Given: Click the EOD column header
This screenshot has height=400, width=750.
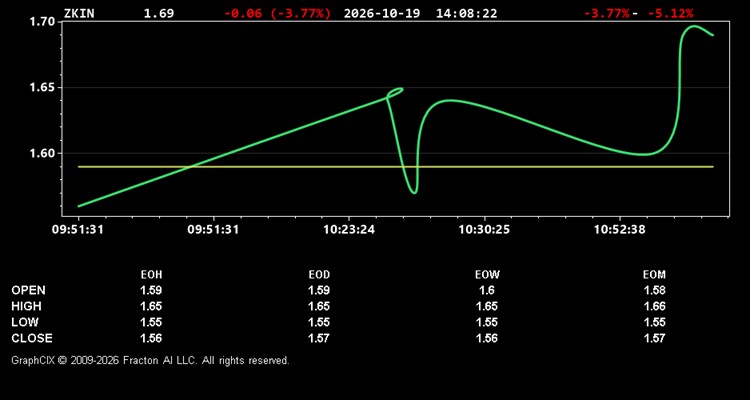Looking at the screenshot, I should pos(319,275).
